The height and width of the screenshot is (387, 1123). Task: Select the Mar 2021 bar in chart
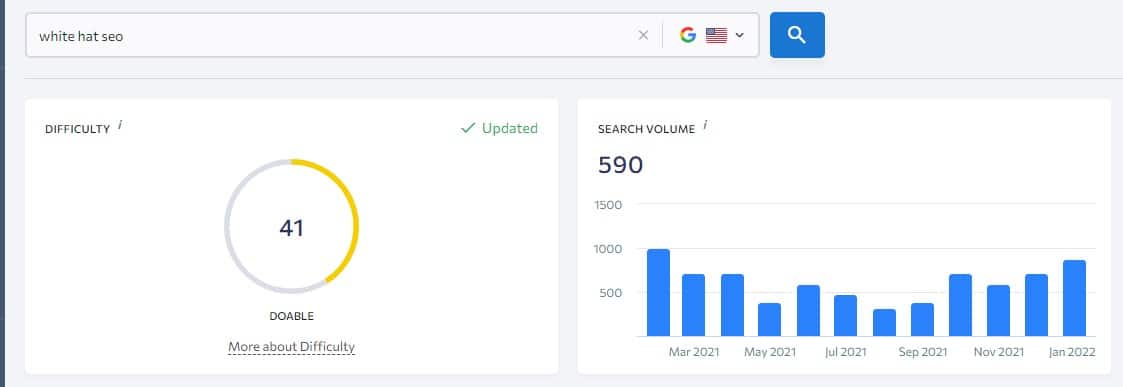click(693, 305)
